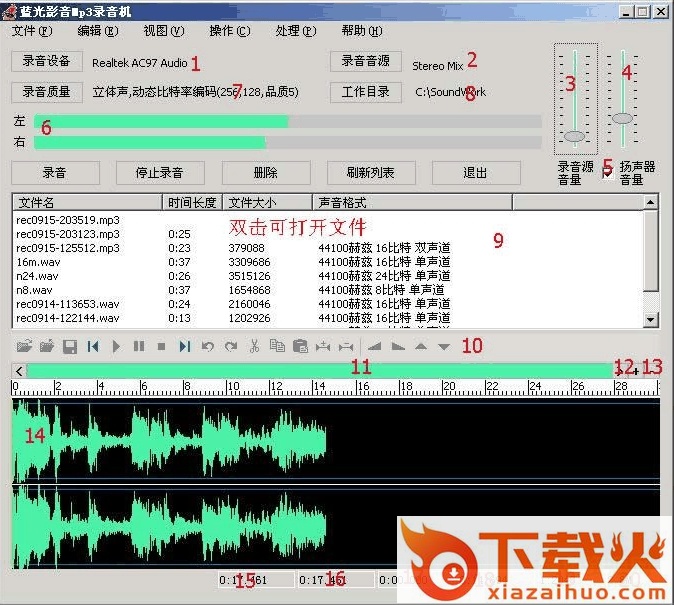Click the 录音 record button
This screenshot has width=674, height=605.
55,172
